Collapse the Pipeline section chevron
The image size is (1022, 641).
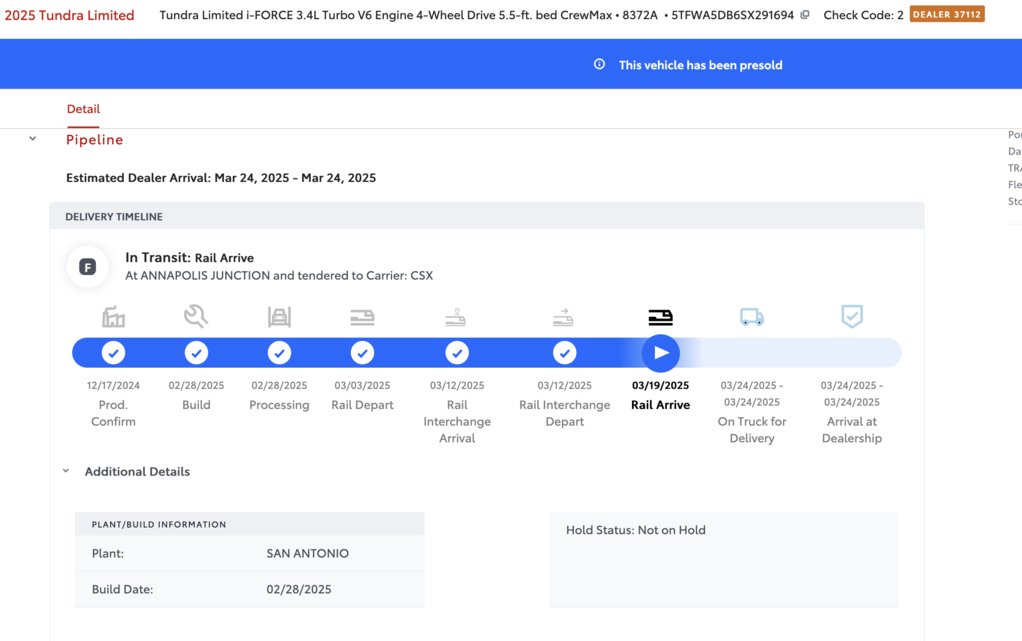tap(33, 139)
